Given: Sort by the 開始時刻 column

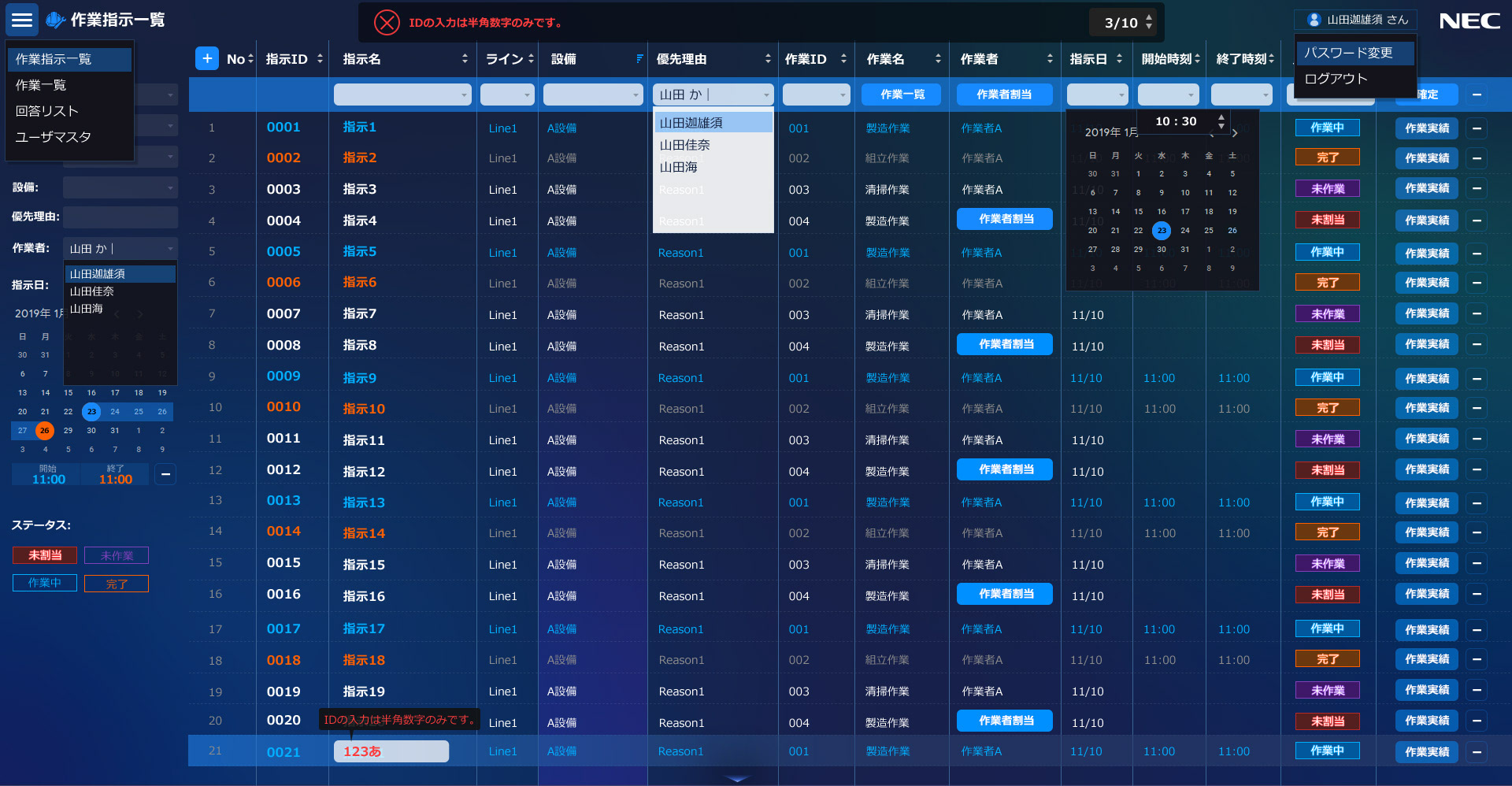Looking at the screenshot, I should [1197, 59].
